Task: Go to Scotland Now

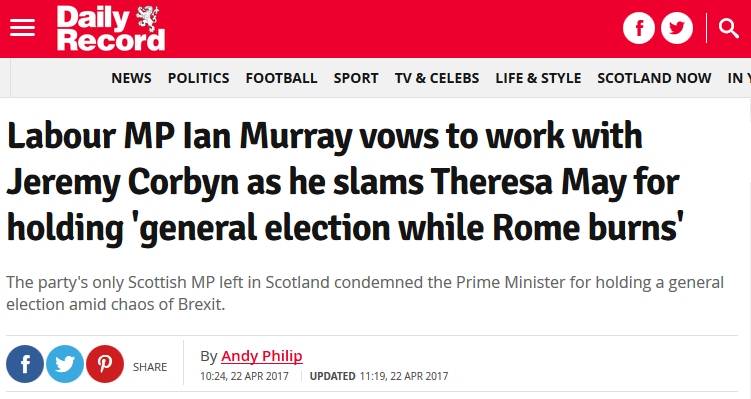Action: coord(654,78)
